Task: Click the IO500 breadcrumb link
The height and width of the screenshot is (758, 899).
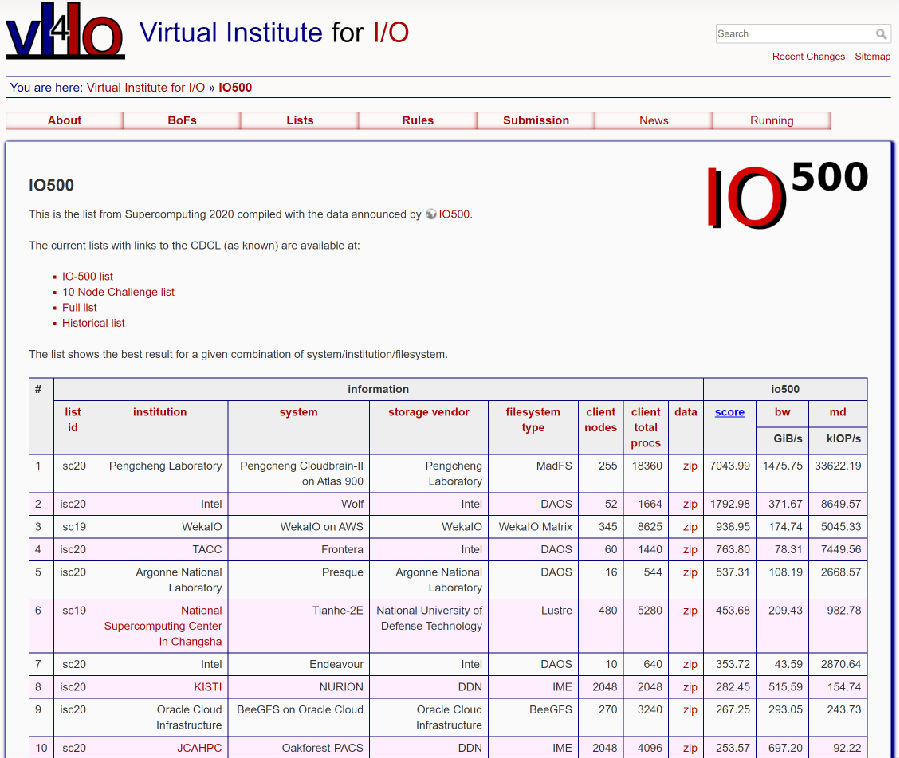Action: [235, 88]
